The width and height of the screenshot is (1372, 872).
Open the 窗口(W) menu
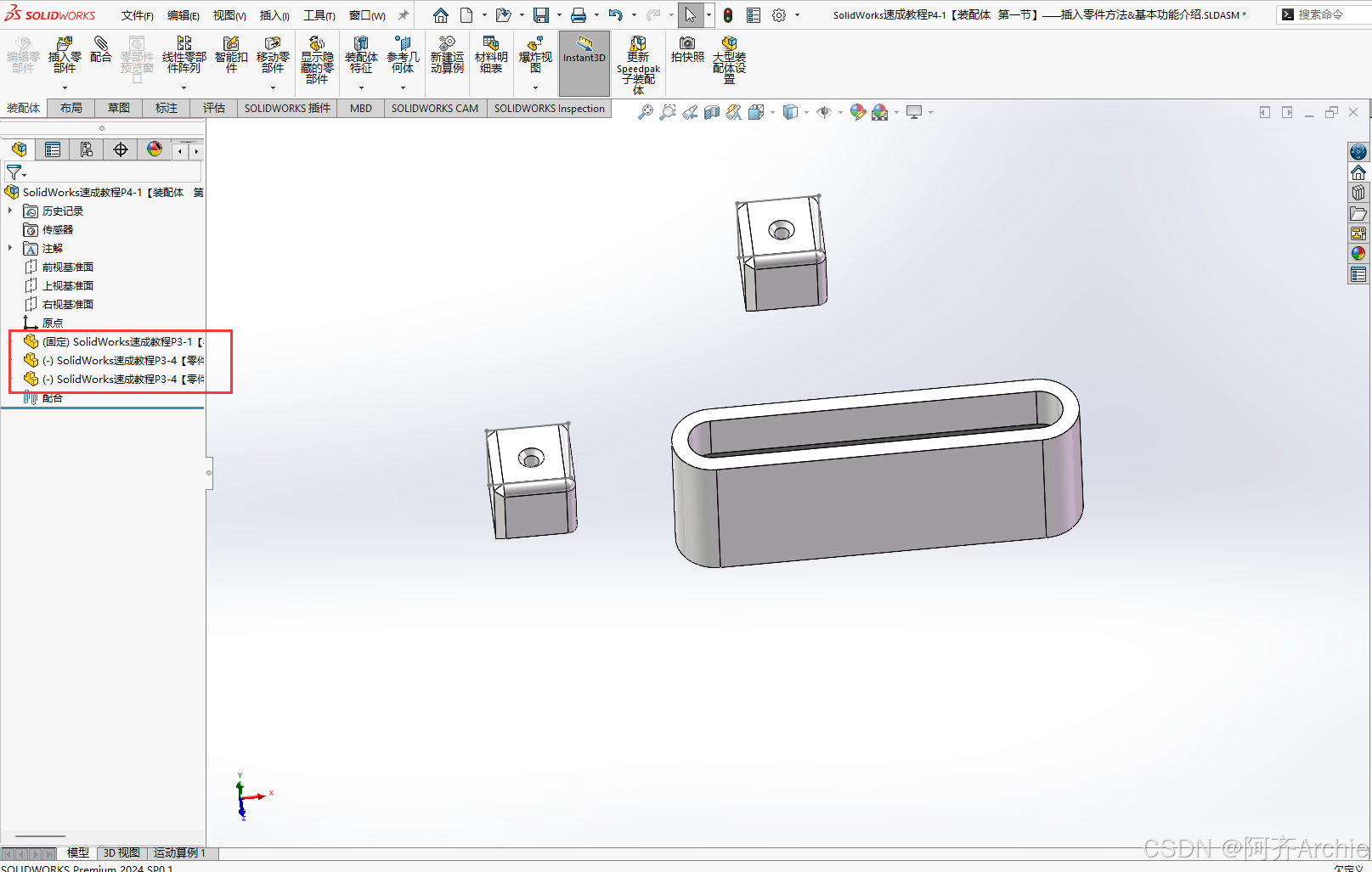(x=366, y=15)
